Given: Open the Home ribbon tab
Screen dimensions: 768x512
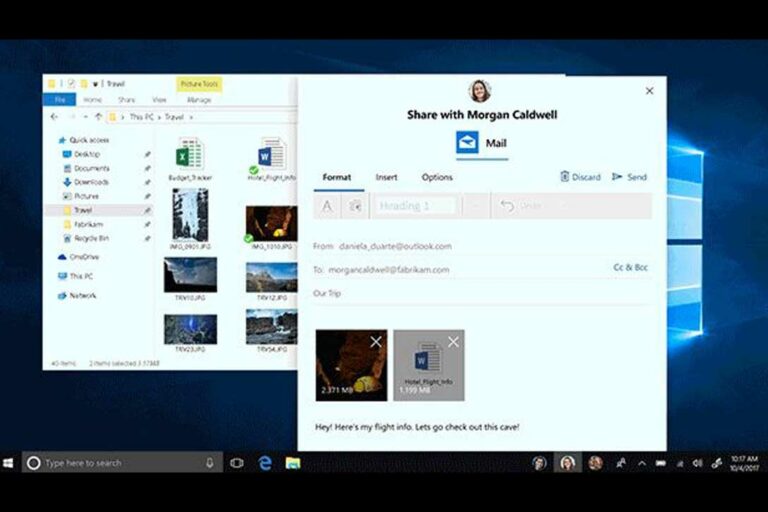Looking at the screenshot, I should [93, 99].
